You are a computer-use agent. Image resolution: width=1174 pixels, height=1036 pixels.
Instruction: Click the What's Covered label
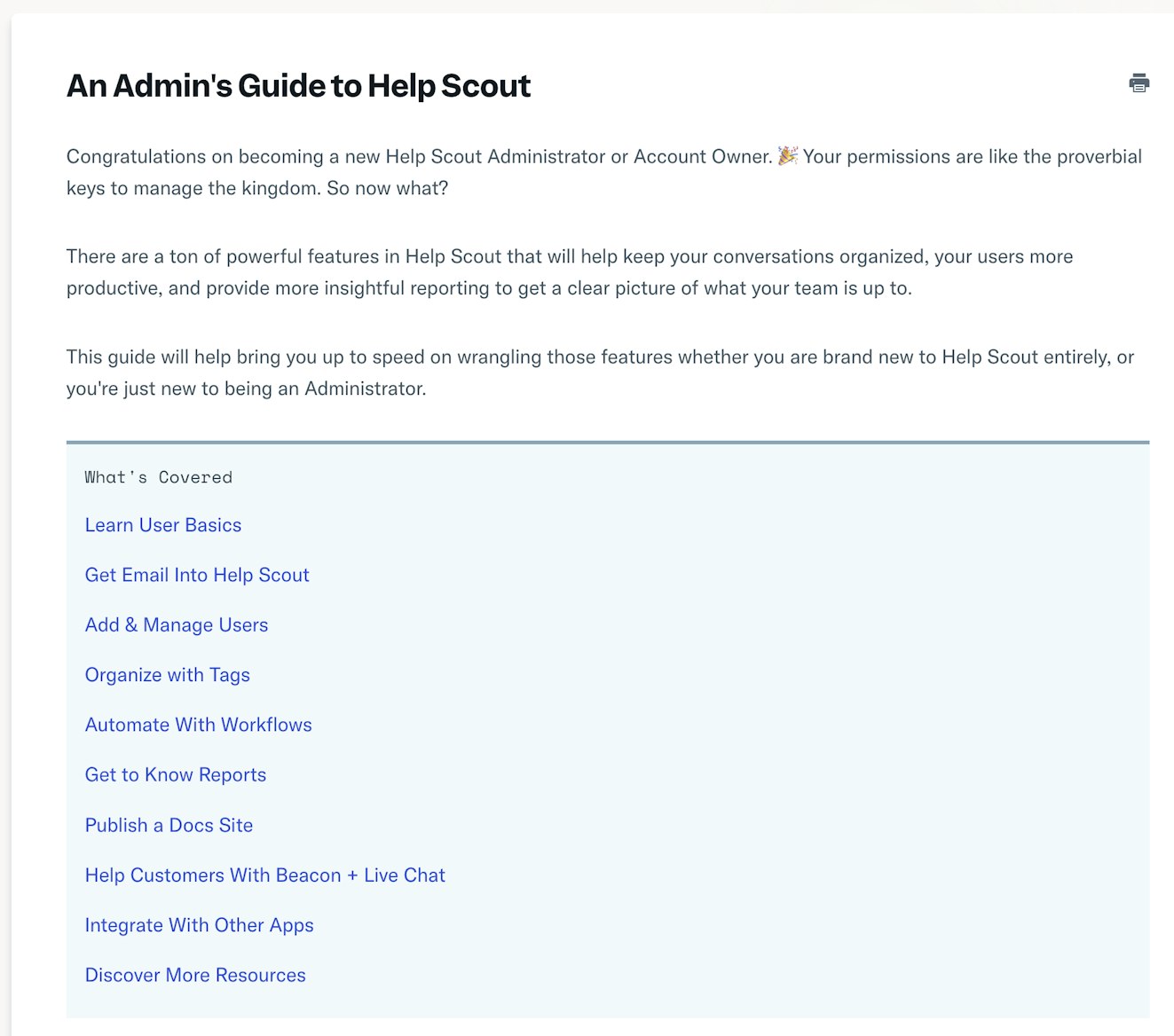(x=159, y=477)
